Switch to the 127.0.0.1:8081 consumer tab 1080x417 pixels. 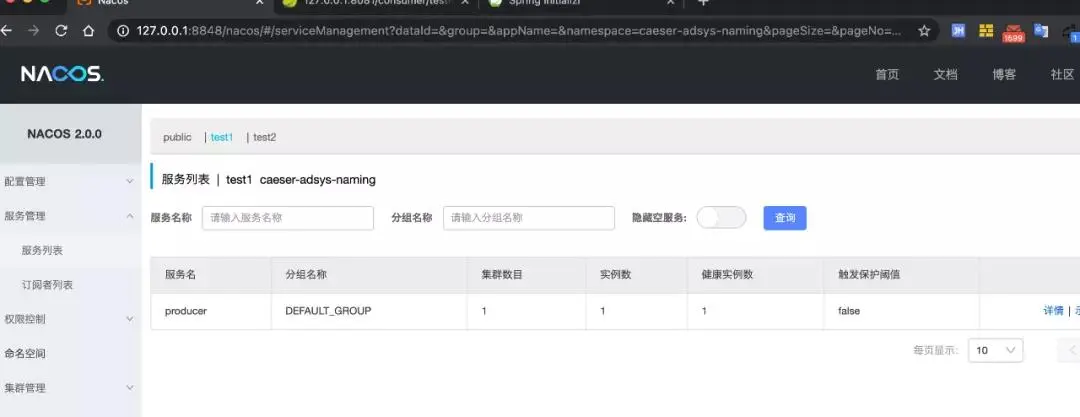click(377, 3)
